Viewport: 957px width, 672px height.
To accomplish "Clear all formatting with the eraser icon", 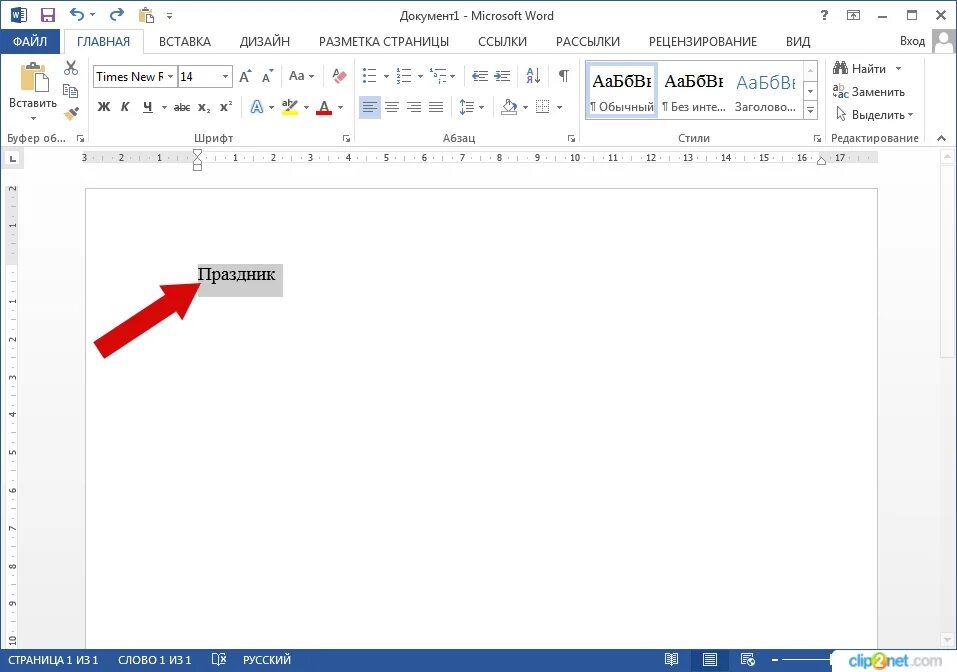I will pyautogui.click(x=339, y=76).
